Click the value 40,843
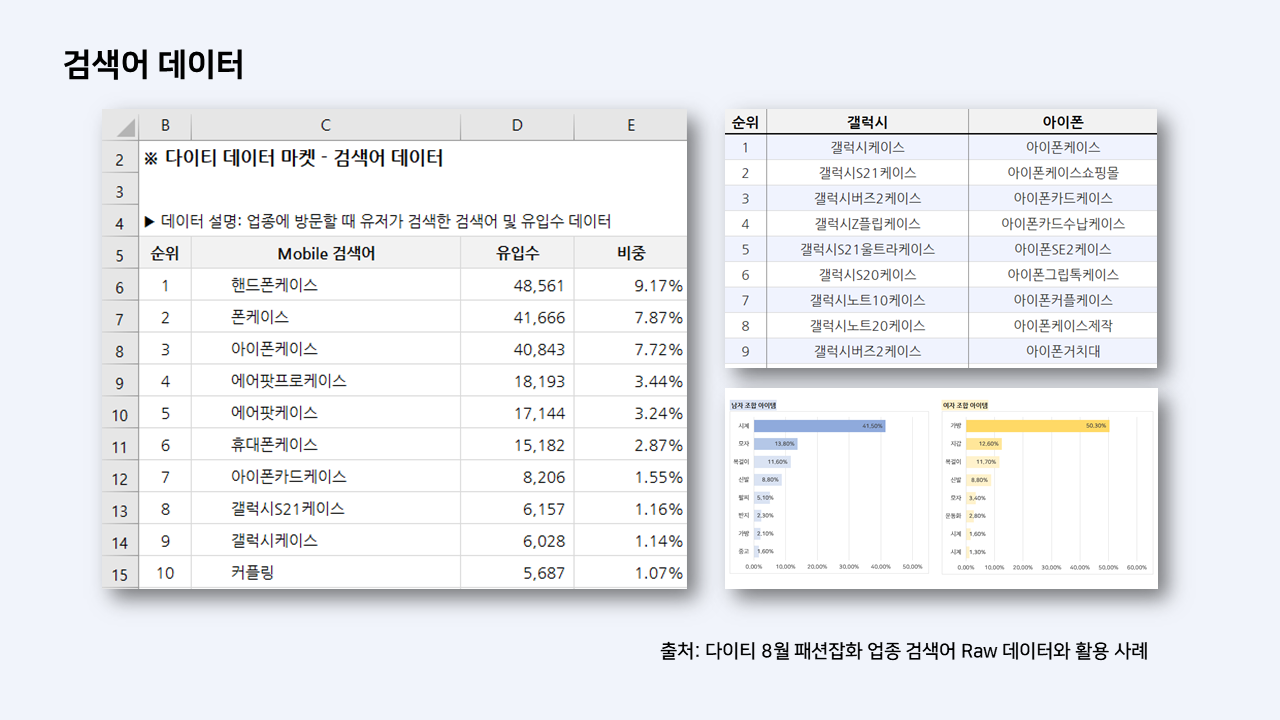This screenshot has width=1280, height=720. pyautogui.click(x=539, y=350)
